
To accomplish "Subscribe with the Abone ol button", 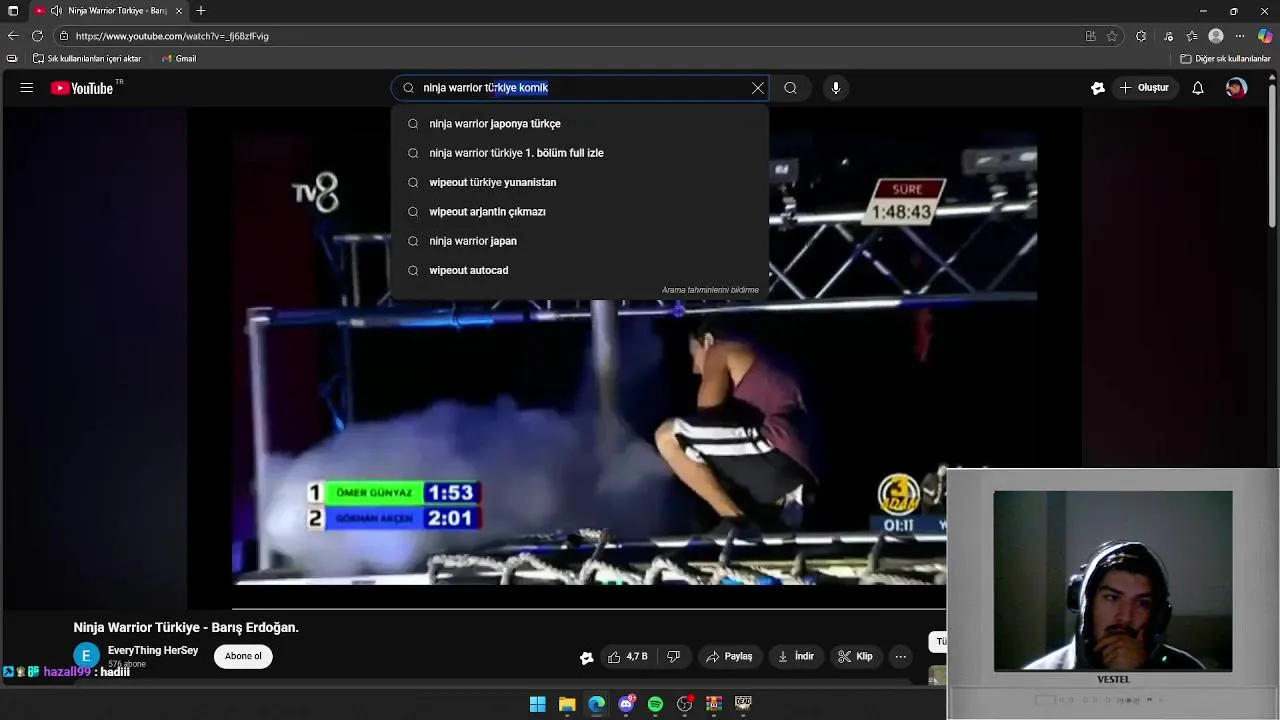I will pos(243,656).
